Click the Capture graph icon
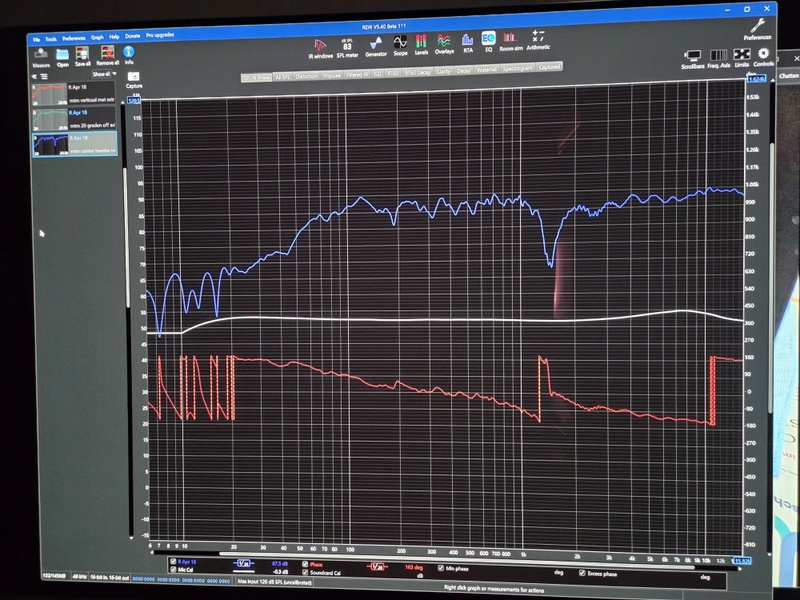 tap(134, 80)
